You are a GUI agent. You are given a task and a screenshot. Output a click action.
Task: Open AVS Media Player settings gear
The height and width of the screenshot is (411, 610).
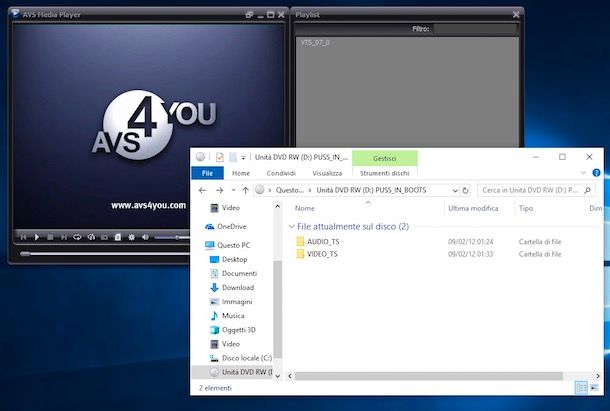tap(131, 237)
